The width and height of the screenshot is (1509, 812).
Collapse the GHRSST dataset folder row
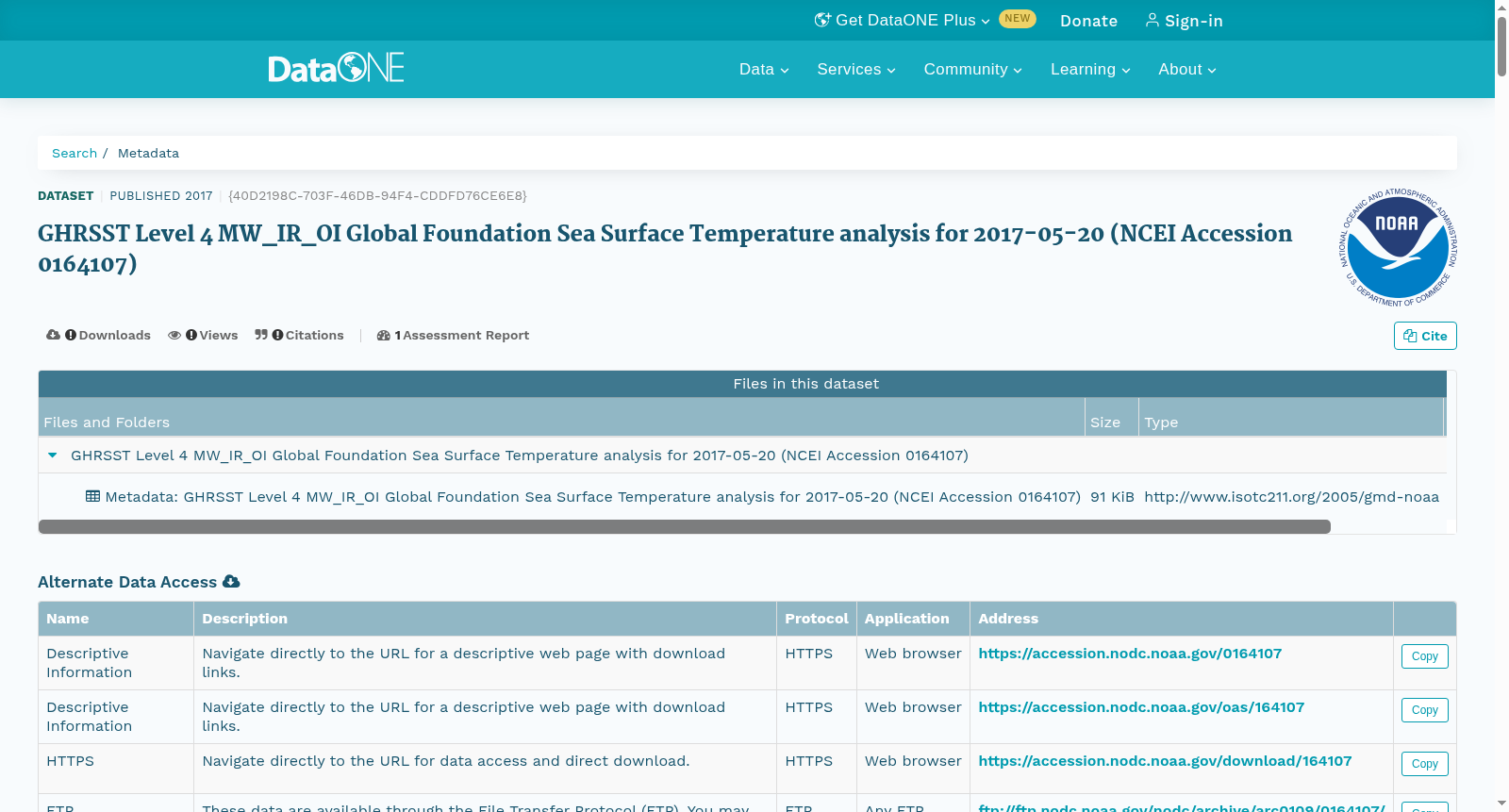click(x=53, y=455)
